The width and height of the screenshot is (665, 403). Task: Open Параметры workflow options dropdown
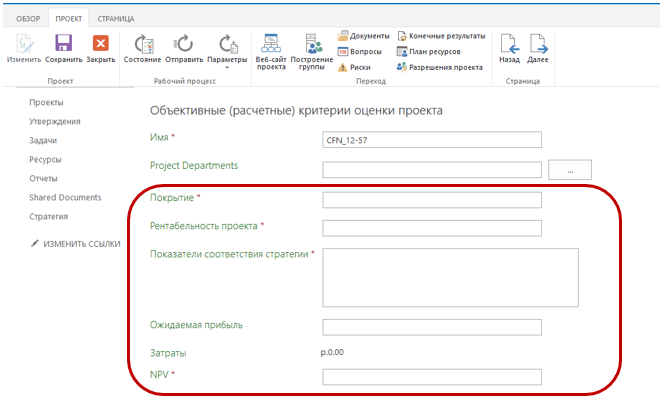tap(227, 51)
